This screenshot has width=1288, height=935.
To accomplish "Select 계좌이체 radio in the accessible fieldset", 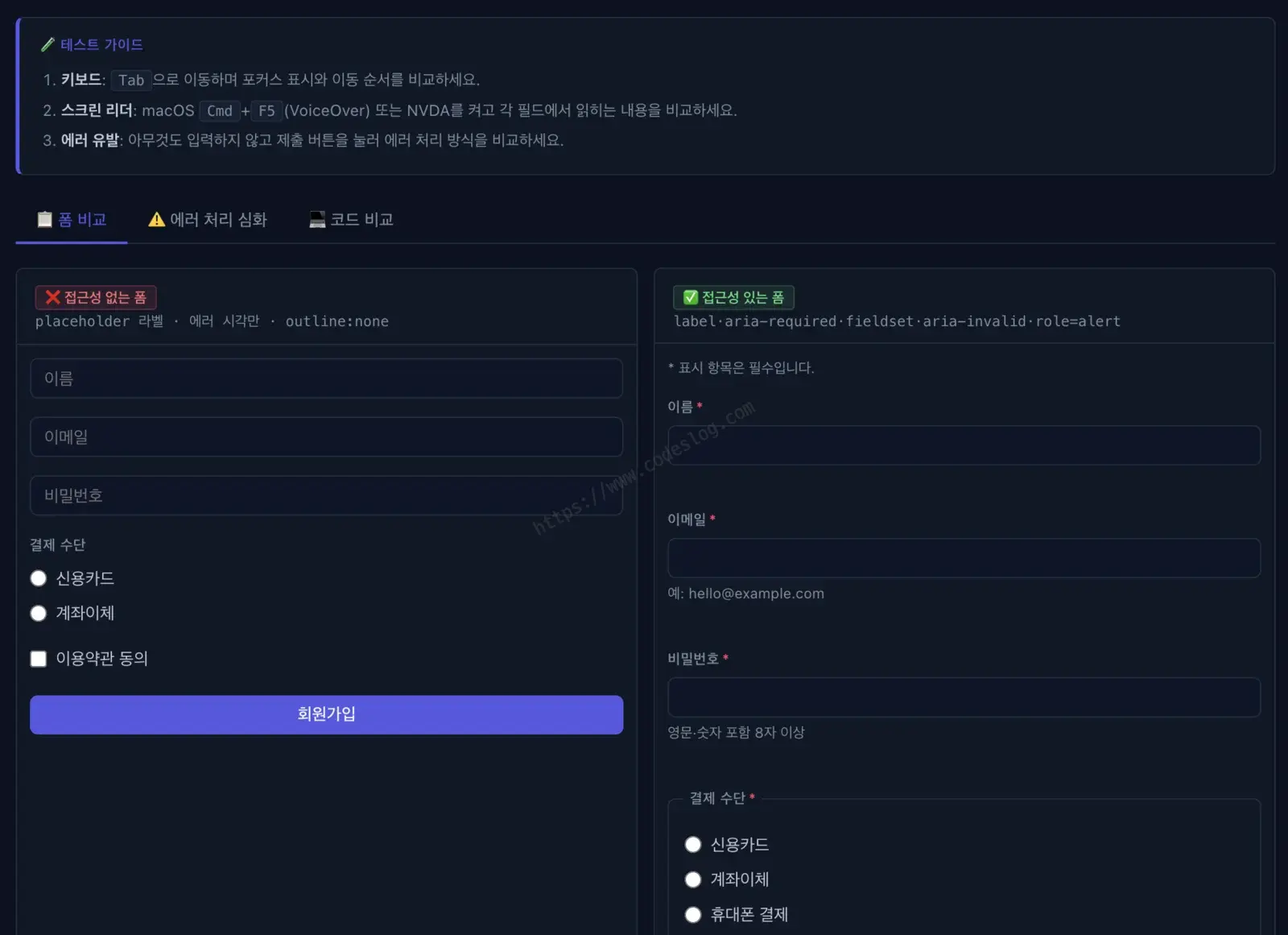I will click(693, 879).
